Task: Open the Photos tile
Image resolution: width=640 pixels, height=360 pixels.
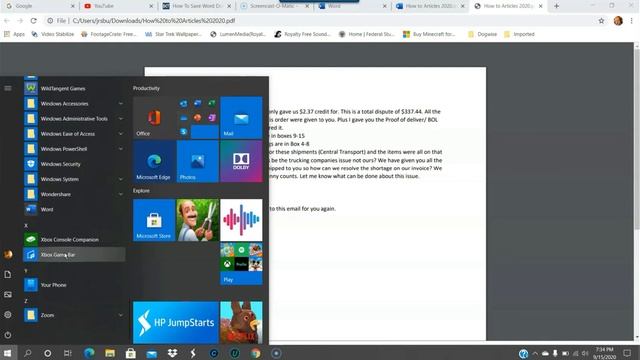Action: pyautogui.click(x=198, y=161)
